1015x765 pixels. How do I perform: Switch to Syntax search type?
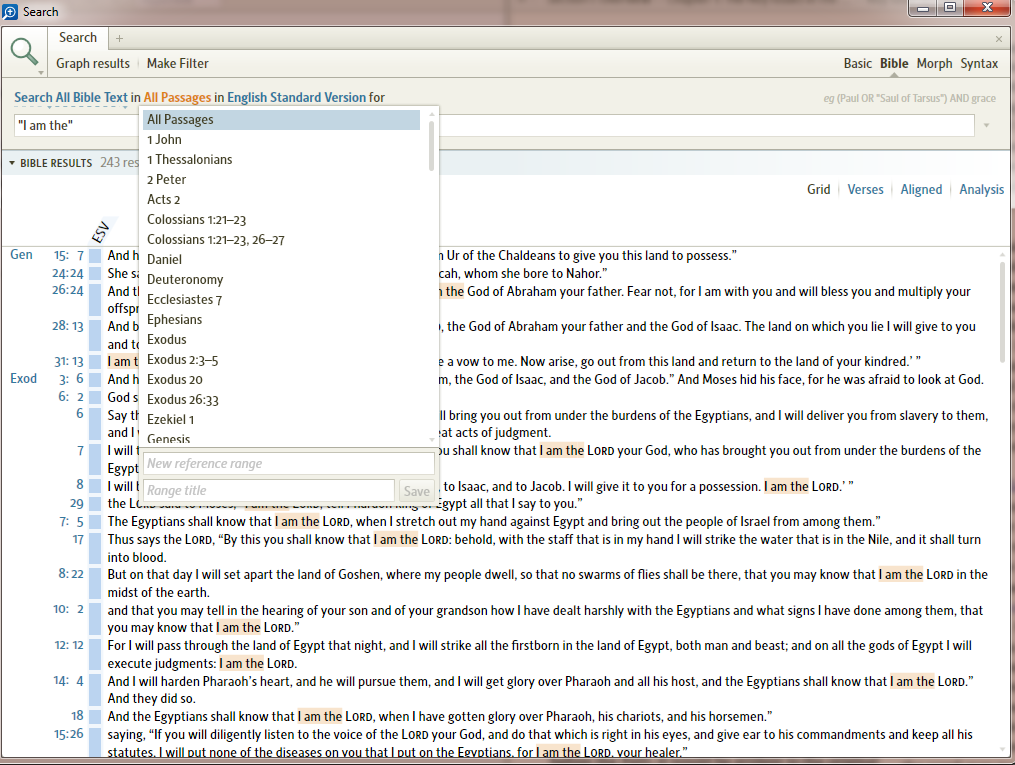click(x=979, y=63)
